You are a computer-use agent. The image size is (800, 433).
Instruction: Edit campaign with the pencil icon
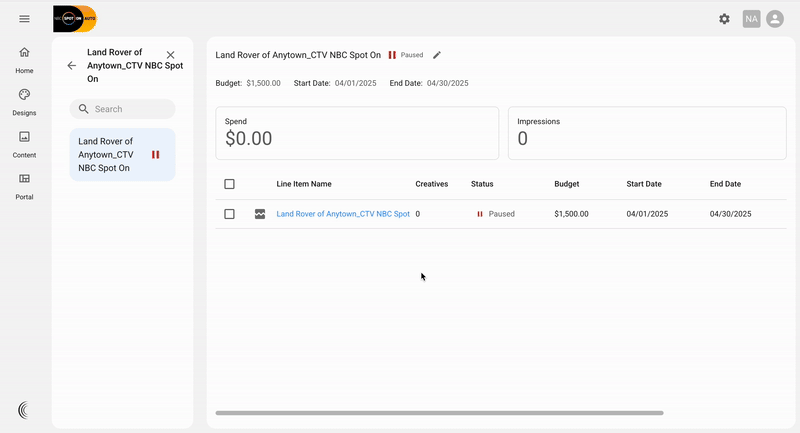[x=437, y=55]
